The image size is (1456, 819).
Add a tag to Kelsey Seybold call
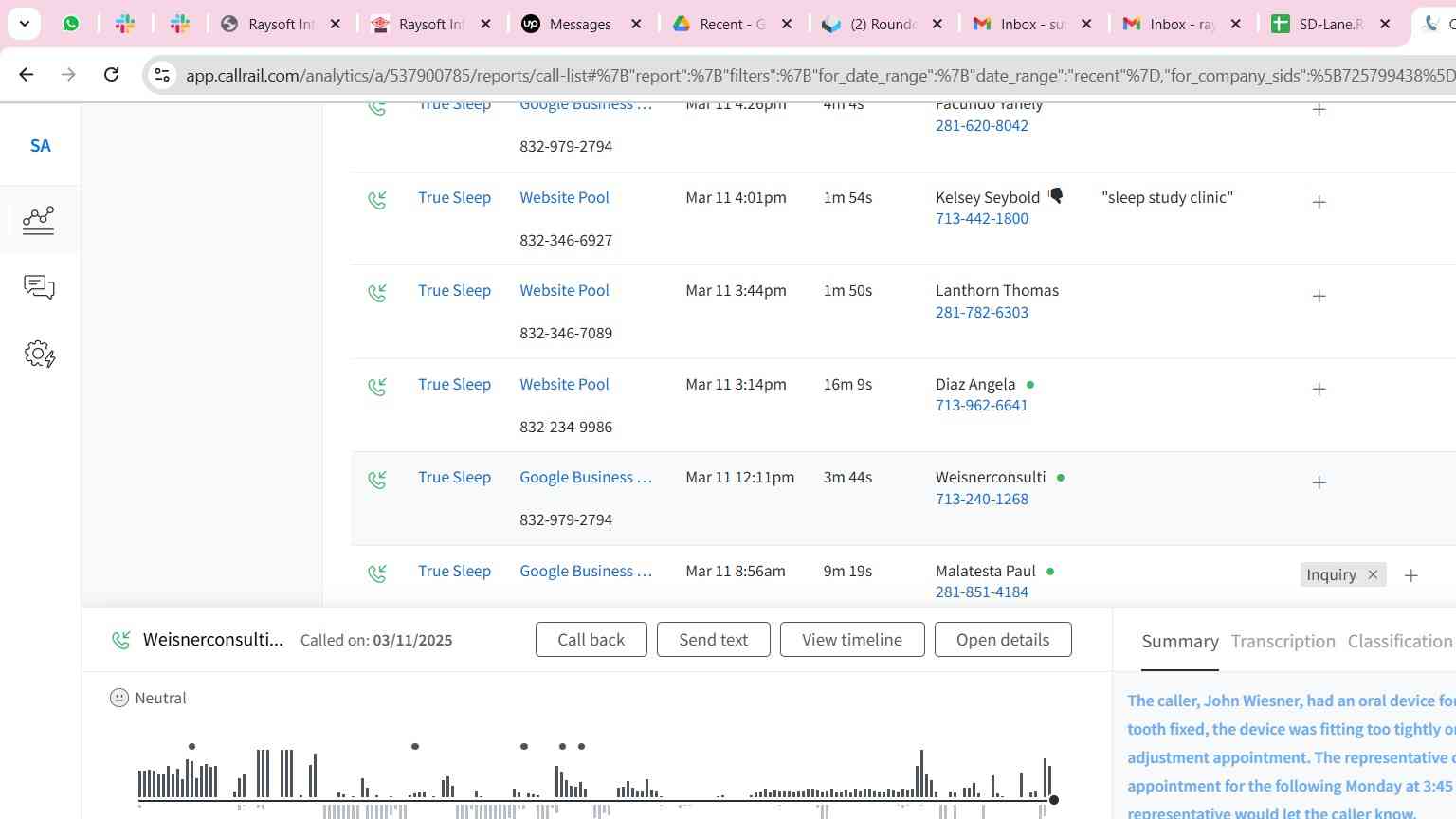pos(1319,202)
